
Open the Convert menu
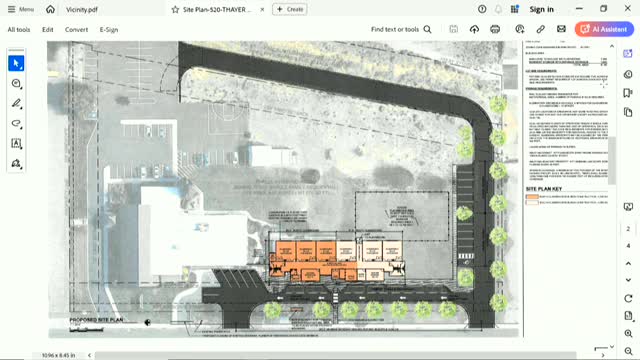pyautogui.click(x=76, y=29)
